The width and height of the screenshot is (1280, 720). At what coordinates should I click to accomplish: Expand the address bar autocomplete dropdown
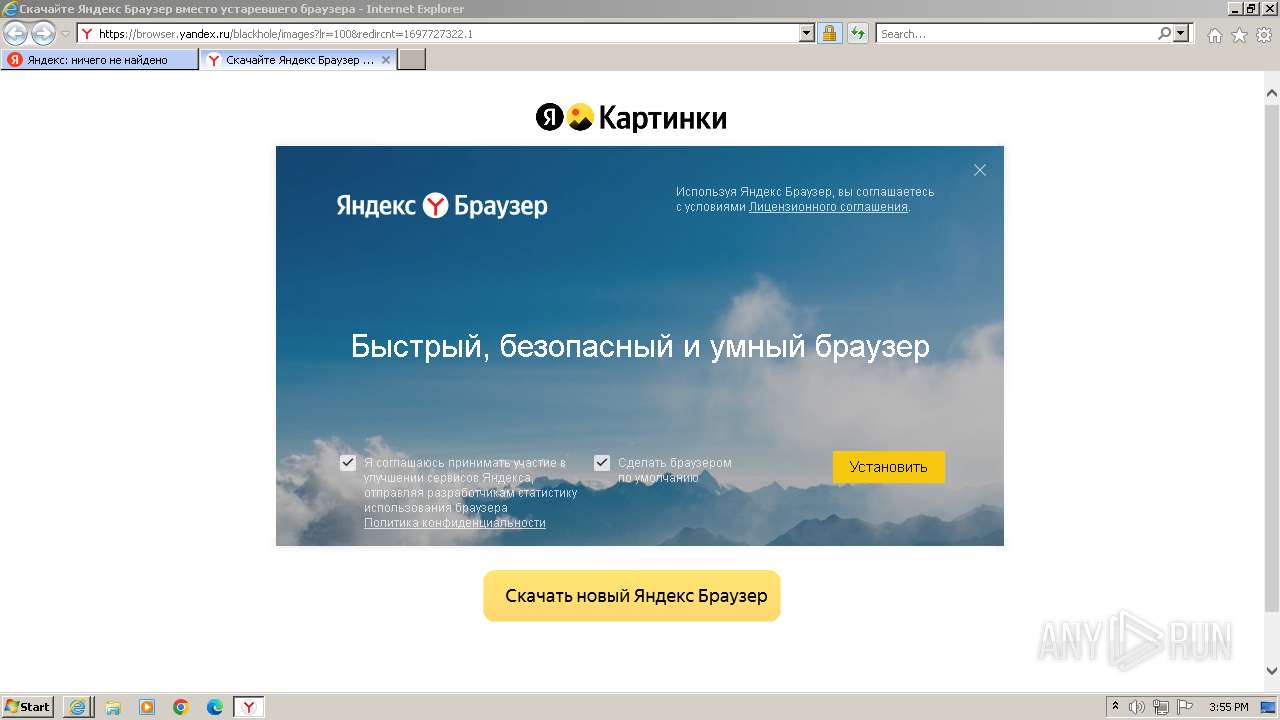click(x=807, y=33)
